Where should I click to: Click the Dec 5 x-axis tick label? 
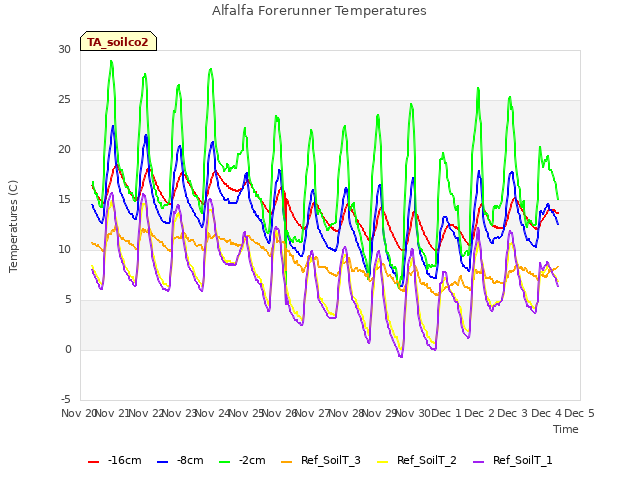pyautogui.click(x=579, y=413)
